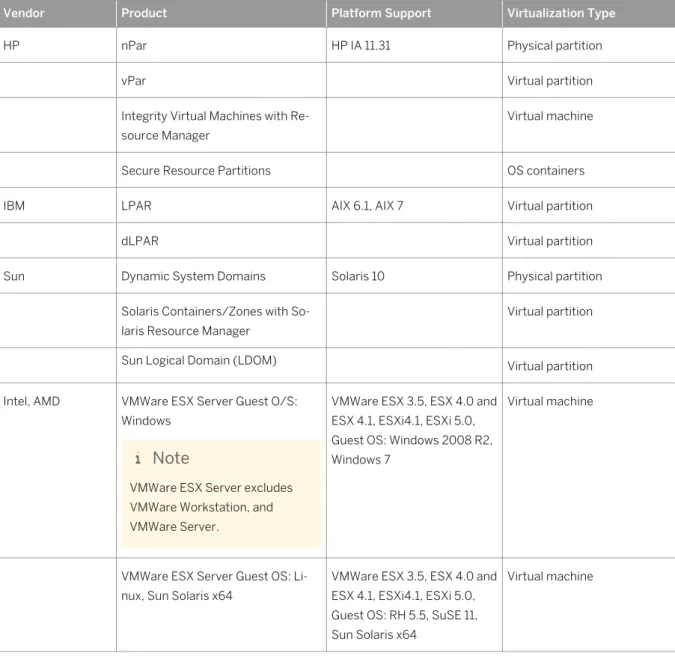Viewport: 675px width, 656px height.
Task: Click the info icon beside Note
Action: 137,458
